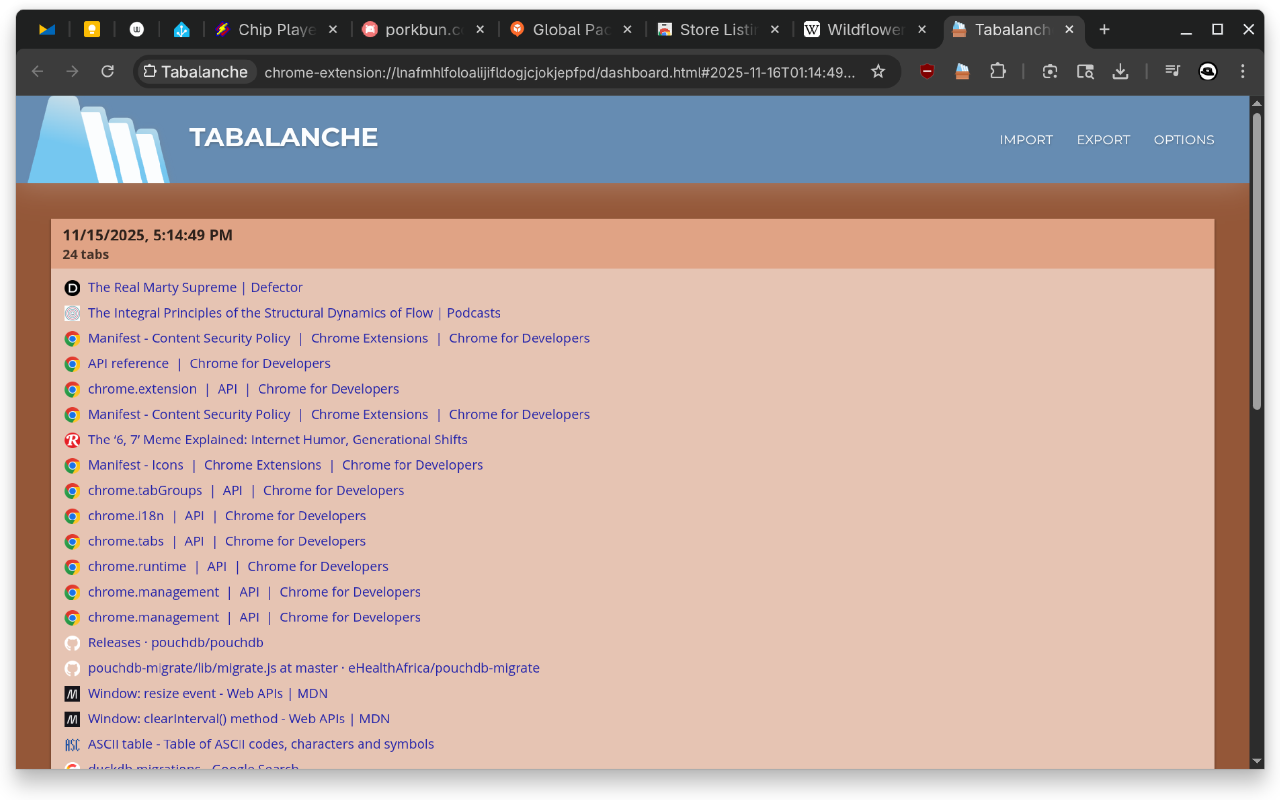
Task: Click the browser Forward arrow
Action: 72,71
